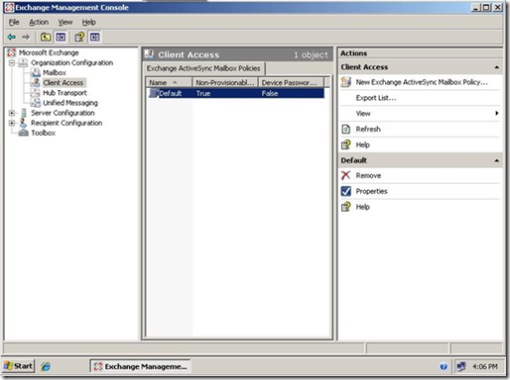
Task: Open the File menu
Action: (14, 22)
